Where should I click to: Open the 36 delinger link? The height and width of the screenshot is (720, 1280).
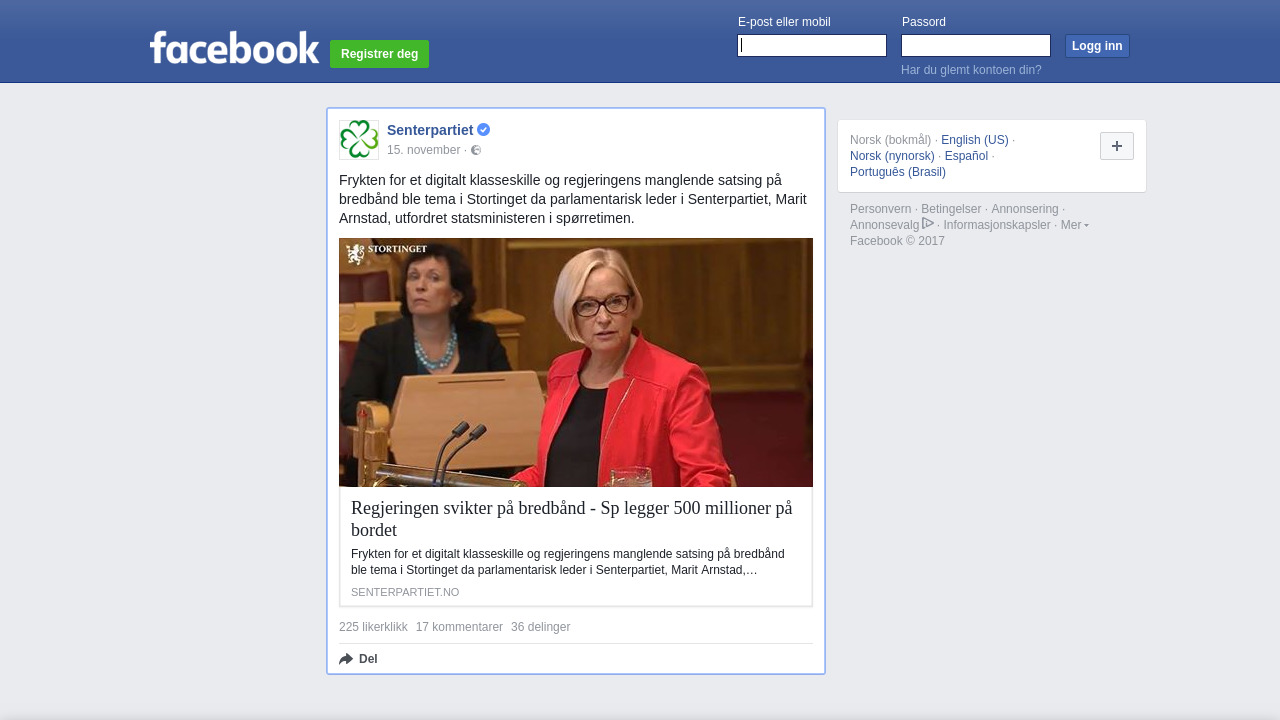click(x=540, y=627)
